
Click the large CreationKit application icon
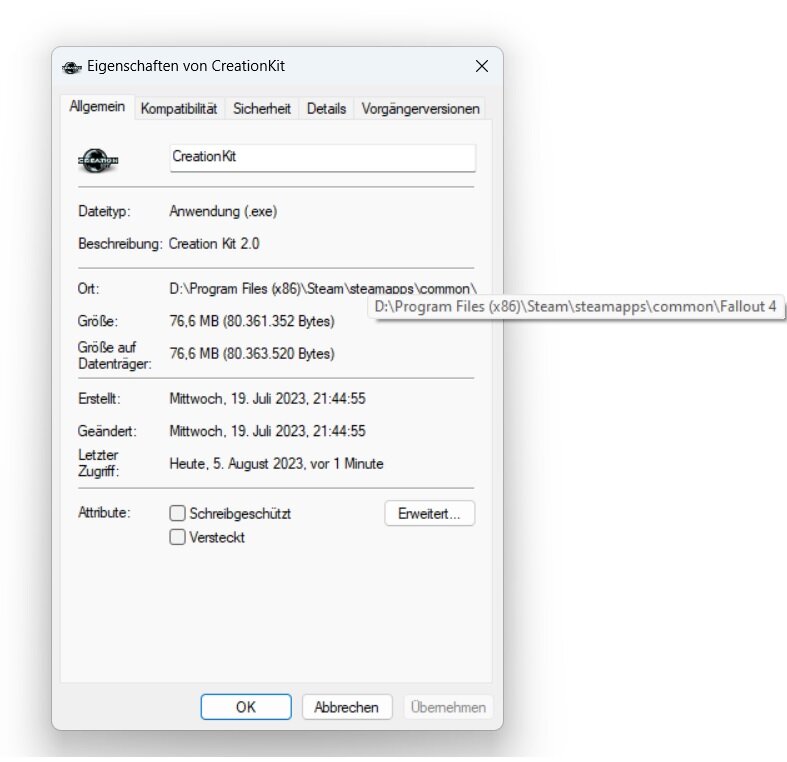pyautogui.click(x=98, y=161)
